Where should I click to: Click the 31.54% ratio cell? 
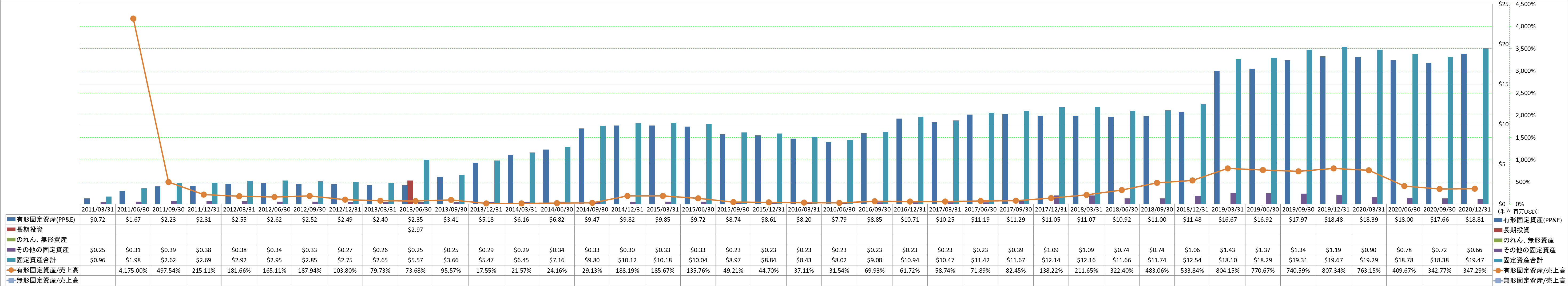point(839,270)
